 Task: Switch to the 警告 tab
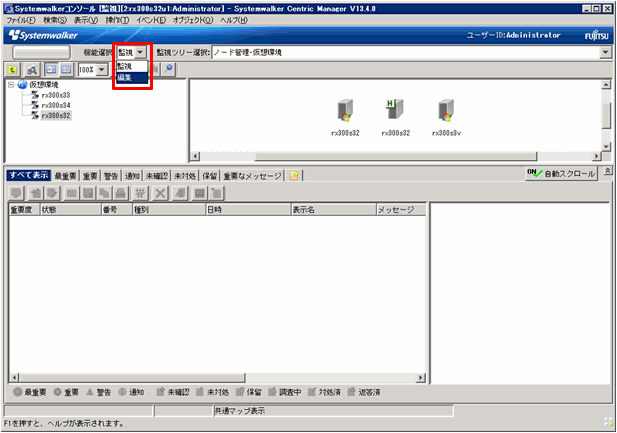(111, 176)
